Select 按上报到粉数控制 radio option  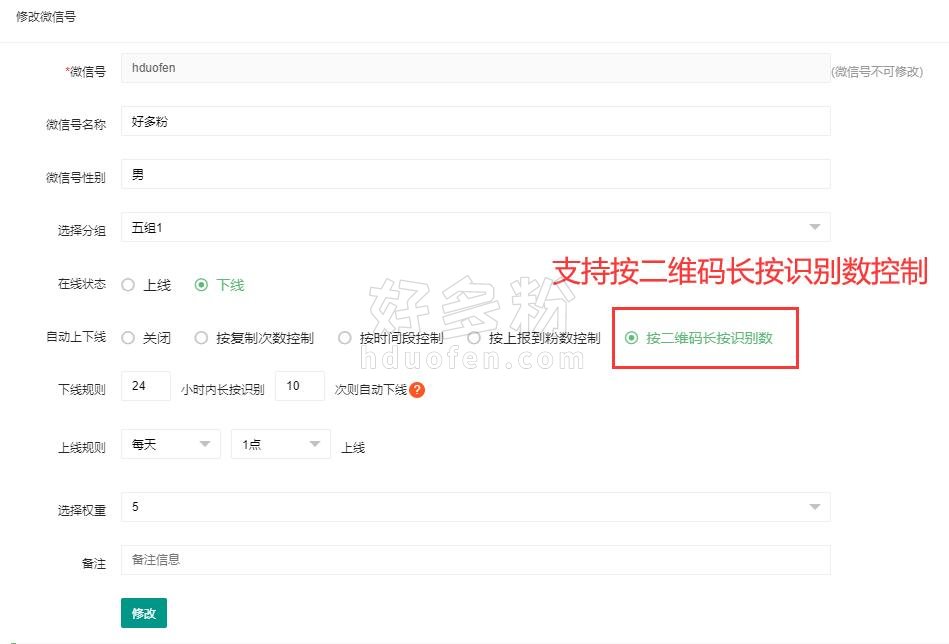coord(474,338)
